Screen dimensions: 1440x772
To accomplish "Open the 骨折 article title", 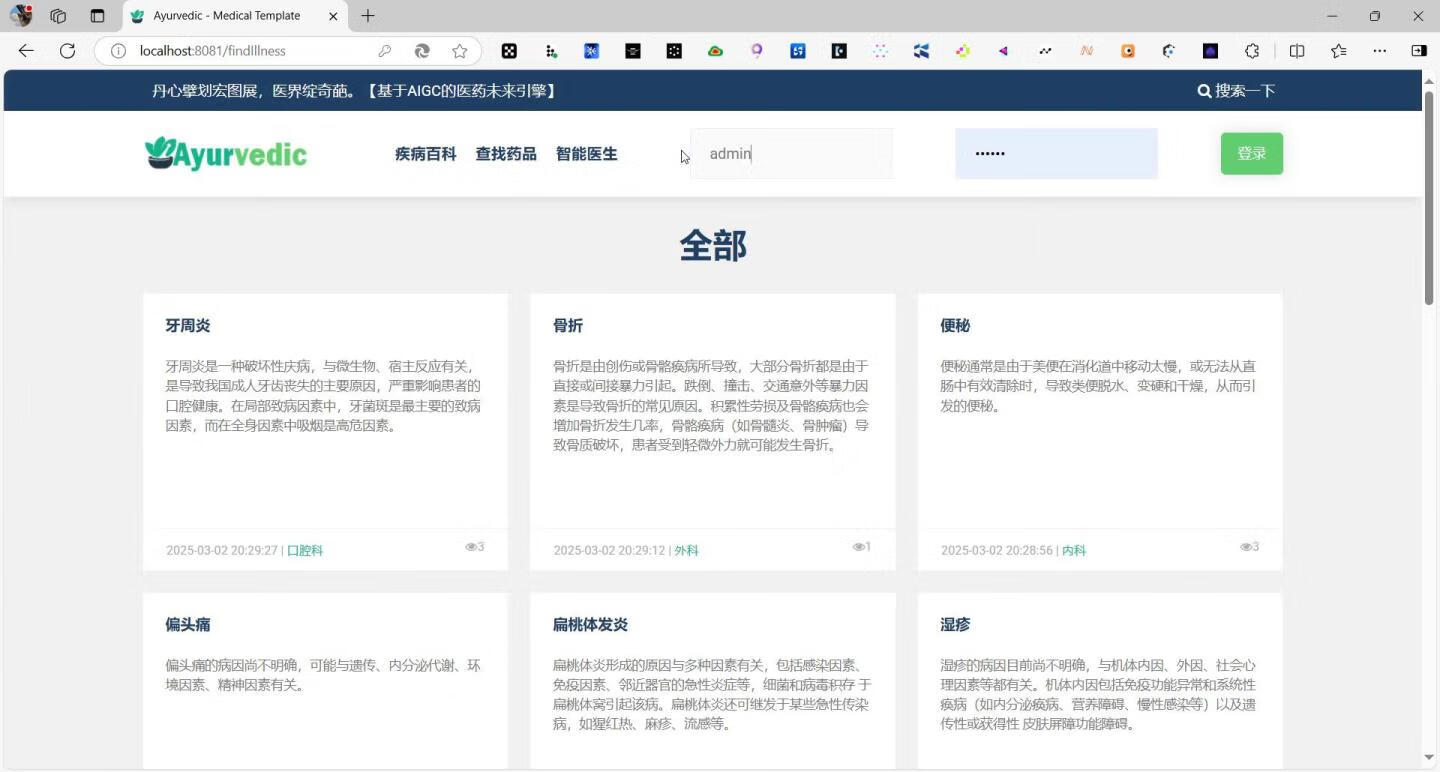I will click(x=568, y=326).
